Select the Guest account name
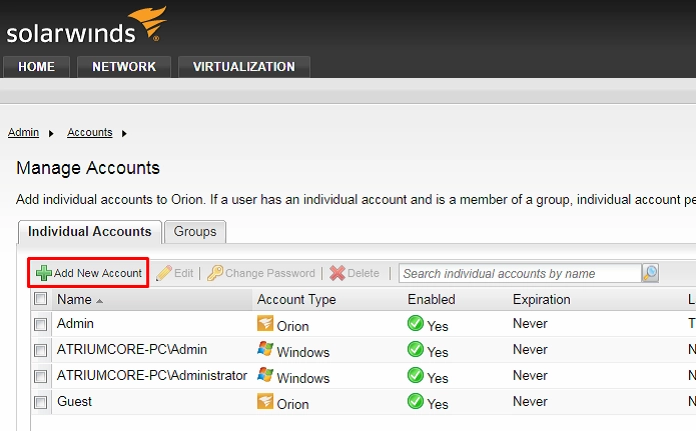The image size is (696, 431). pyautogui.click(x=74, y=401)
